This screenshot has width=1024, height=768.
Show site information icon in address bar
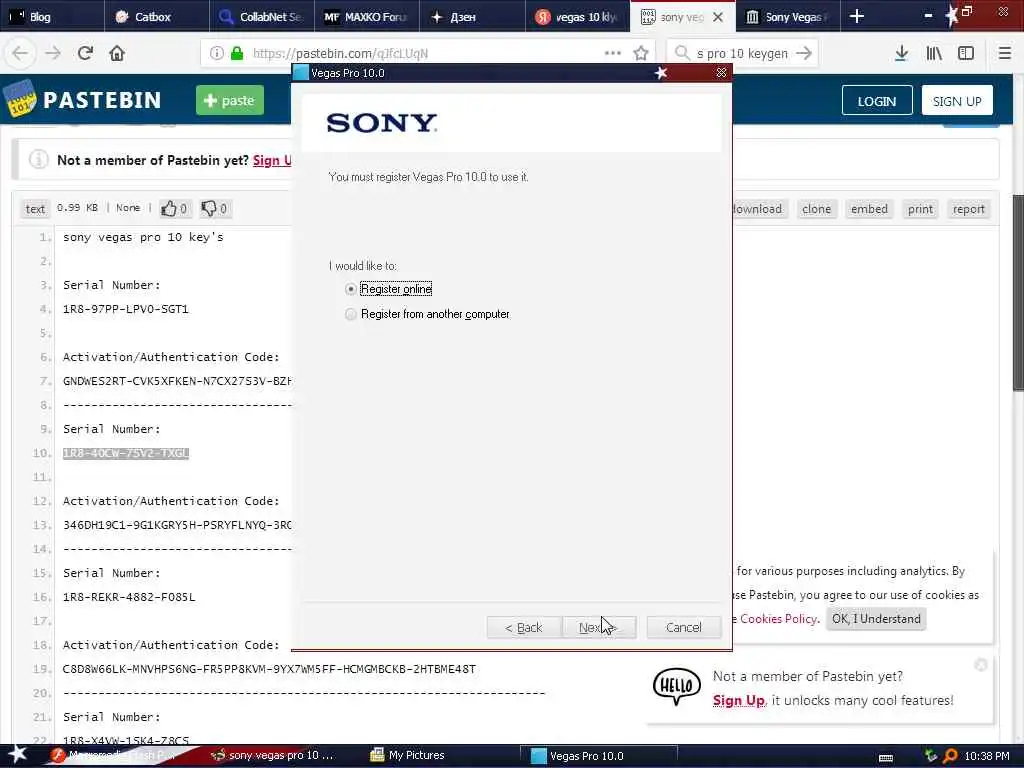point(217,53)
